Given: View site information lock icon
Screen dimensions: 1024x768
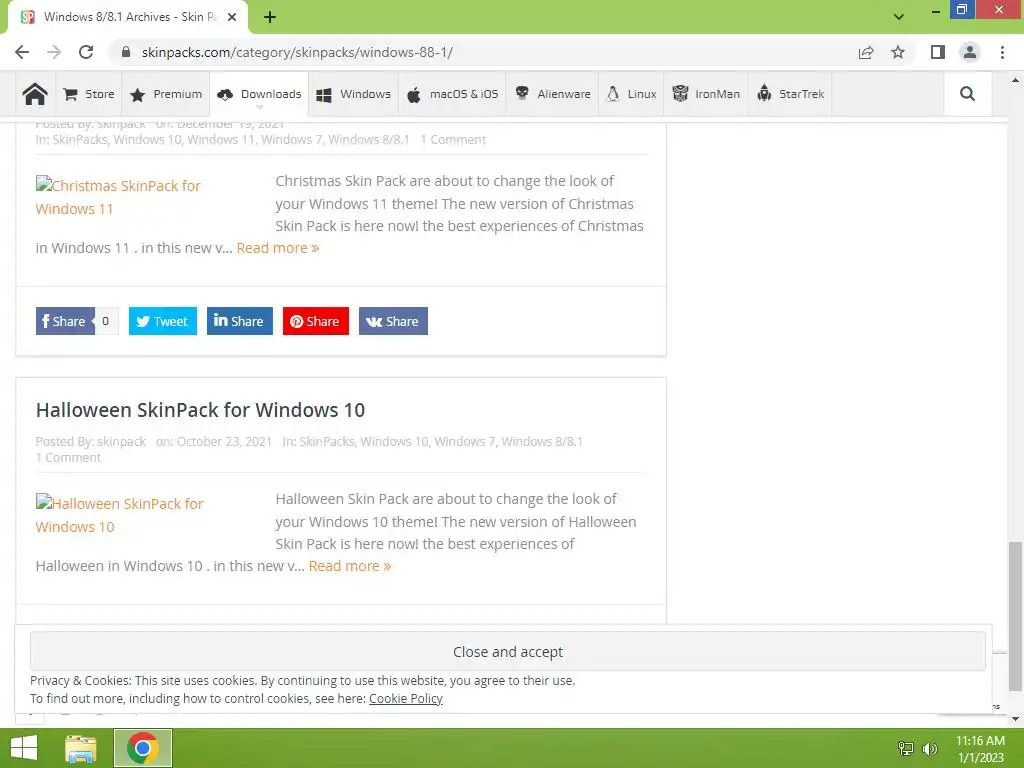Looking at the screenshot, I should (x=126, y=52).
